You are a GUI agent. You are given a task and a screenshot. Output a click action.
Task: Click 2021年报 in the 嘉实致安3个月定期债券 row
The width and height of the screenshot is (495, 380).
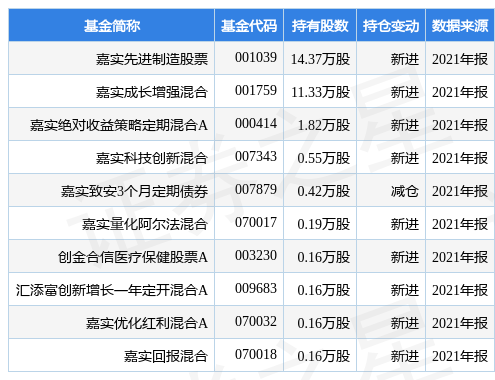460,191
